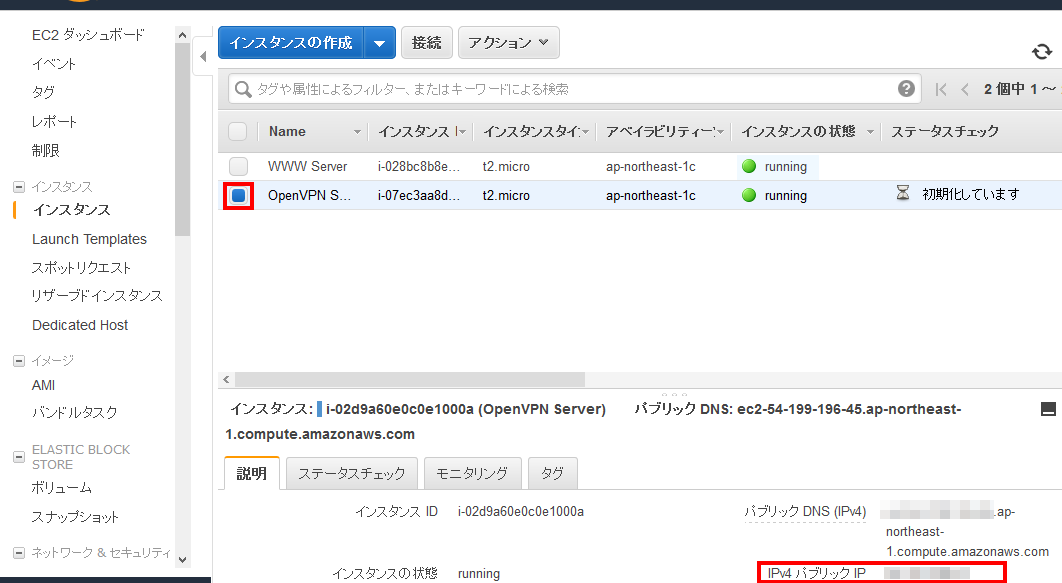
Task: Click the sidebar vertical scrollbar thumb
Action: pos(182,139)
